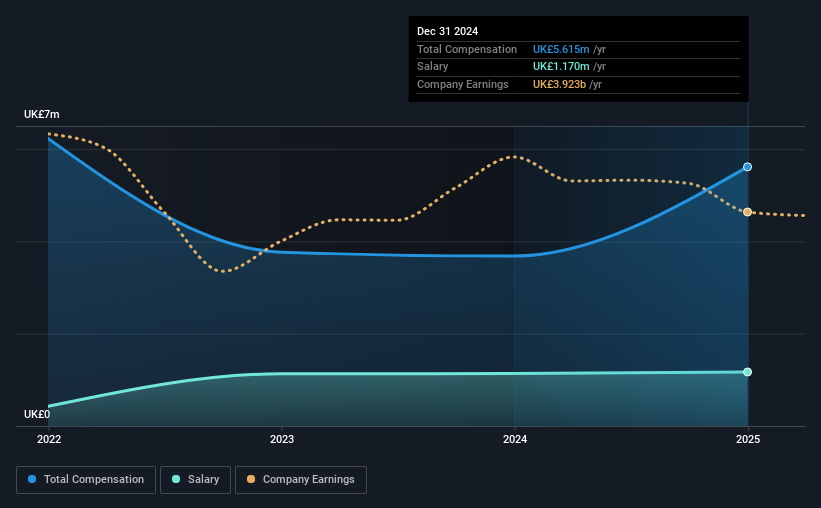The width and height of the screenshot is (821, 508).
Task: Toggle the Company Earnings legend button
Action: pos(301,480)
